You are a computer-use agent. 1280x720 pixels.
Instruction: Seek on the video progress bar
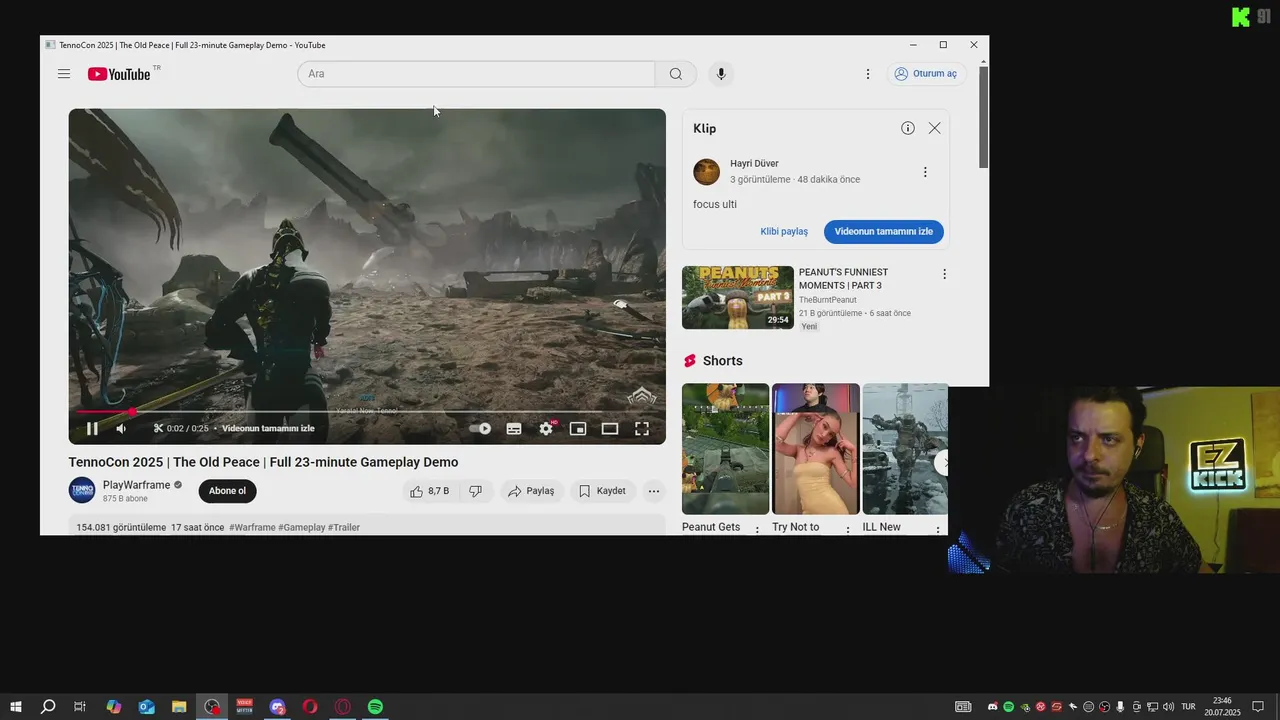tap(367, 411)
